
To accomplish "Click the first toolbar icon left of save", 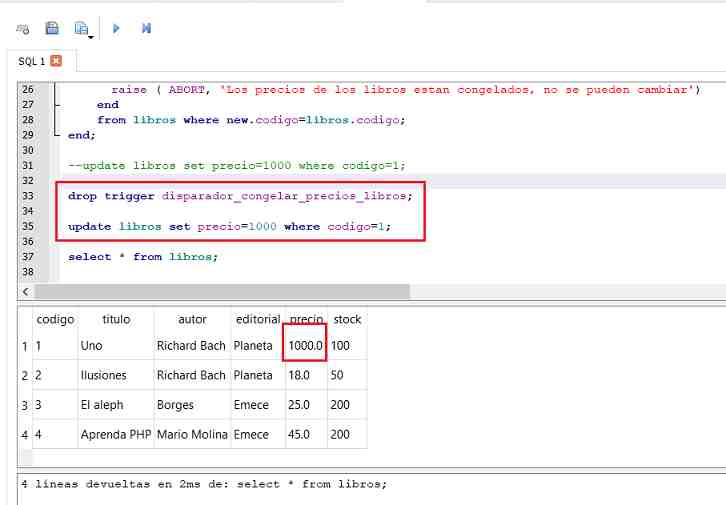I will pos(23,29).
